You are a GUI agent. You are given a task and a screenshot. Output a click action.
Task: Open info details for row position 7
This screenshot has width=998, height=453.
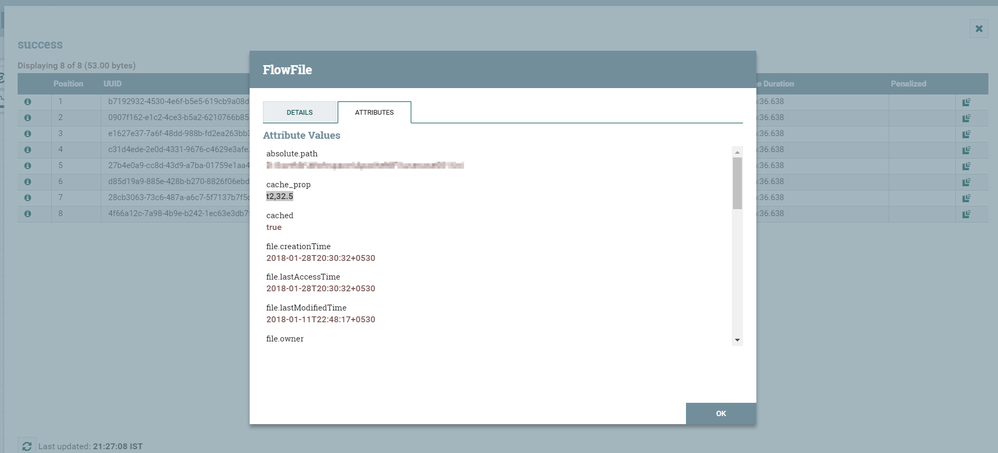click(27, 198)
